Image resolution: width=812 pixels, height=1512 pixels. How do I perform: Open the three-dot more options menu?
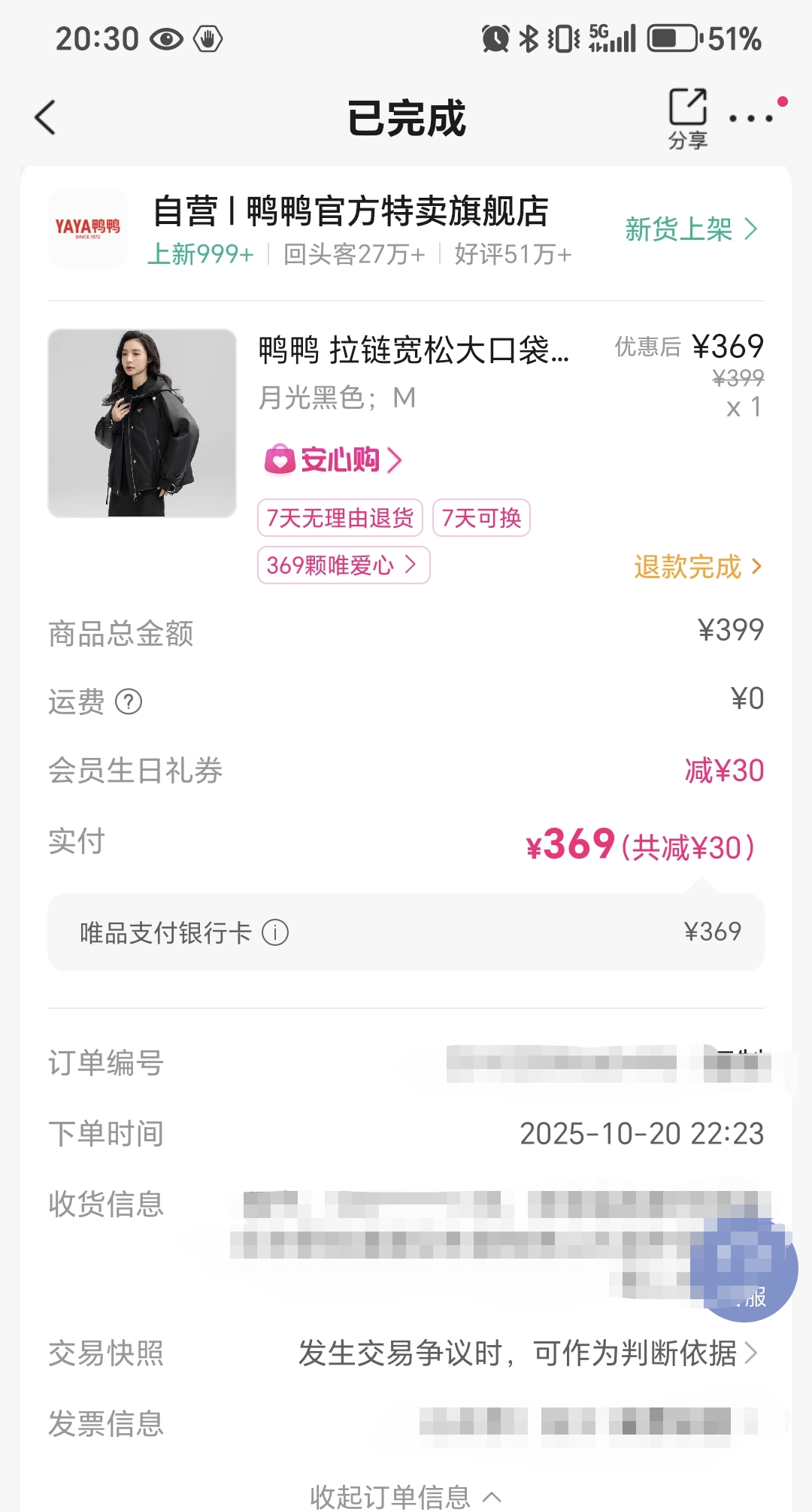751,119
